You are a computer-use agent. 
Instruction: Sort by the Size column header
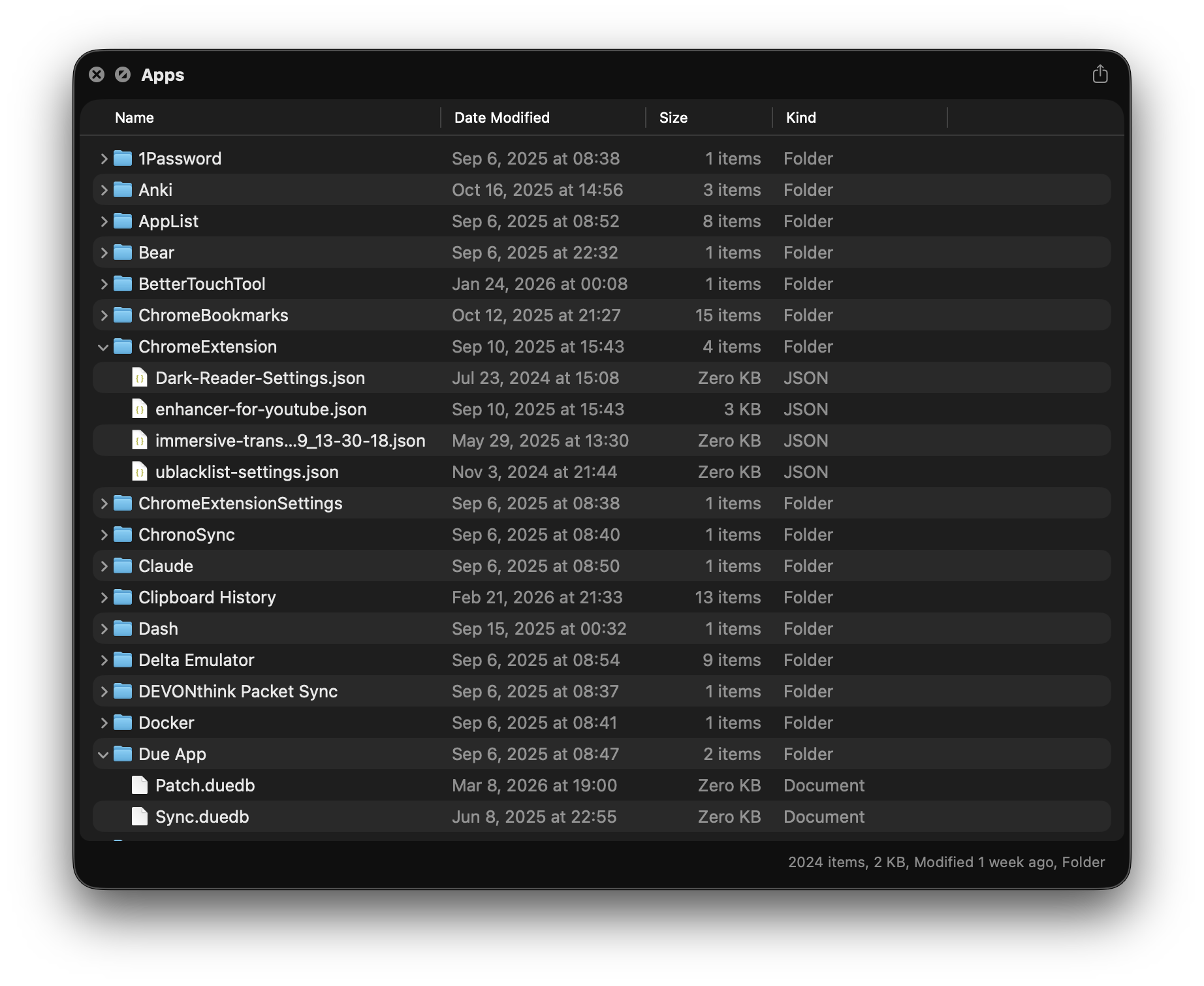(673, 118)
